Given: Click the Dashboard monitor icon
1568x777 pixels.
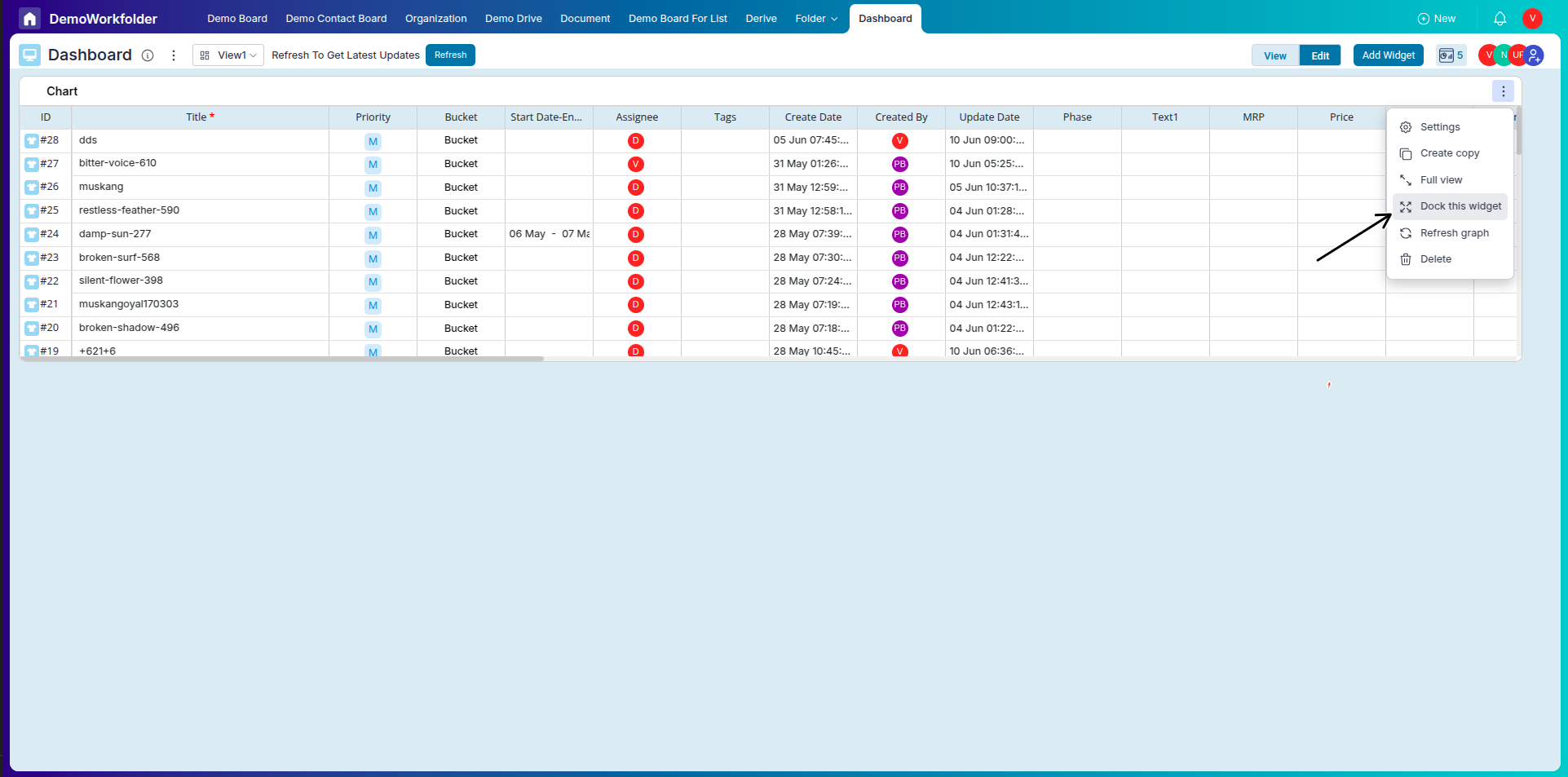Looking at the screenshot, I should [x=30, y=55].
